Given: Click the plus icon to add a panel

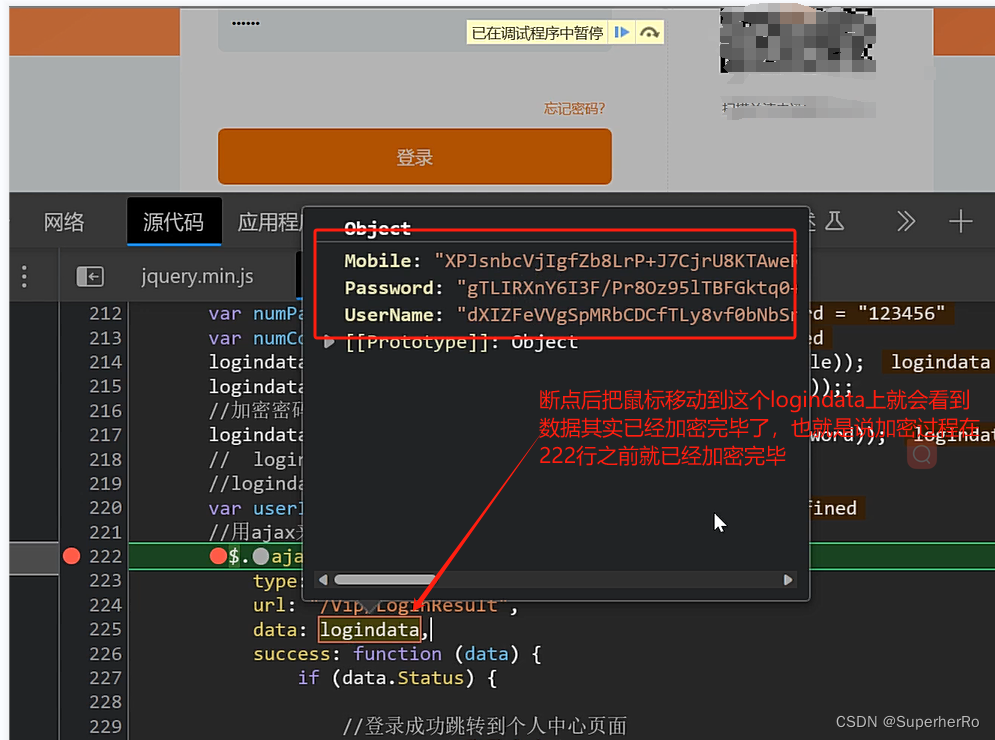Looking at the screenshot, I should [959, 221].
